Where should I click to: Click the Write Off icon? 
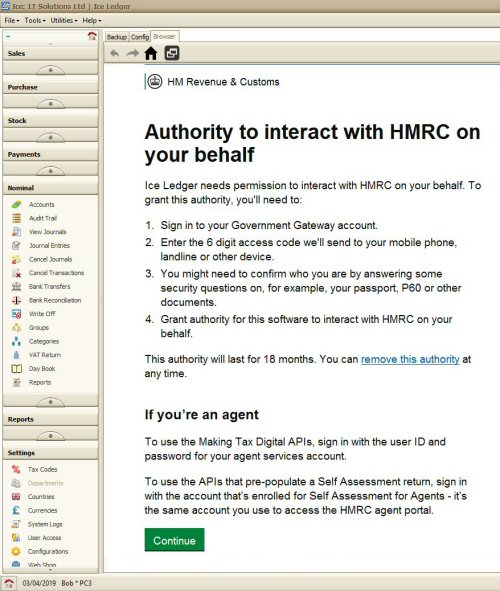tap(16, 314)
